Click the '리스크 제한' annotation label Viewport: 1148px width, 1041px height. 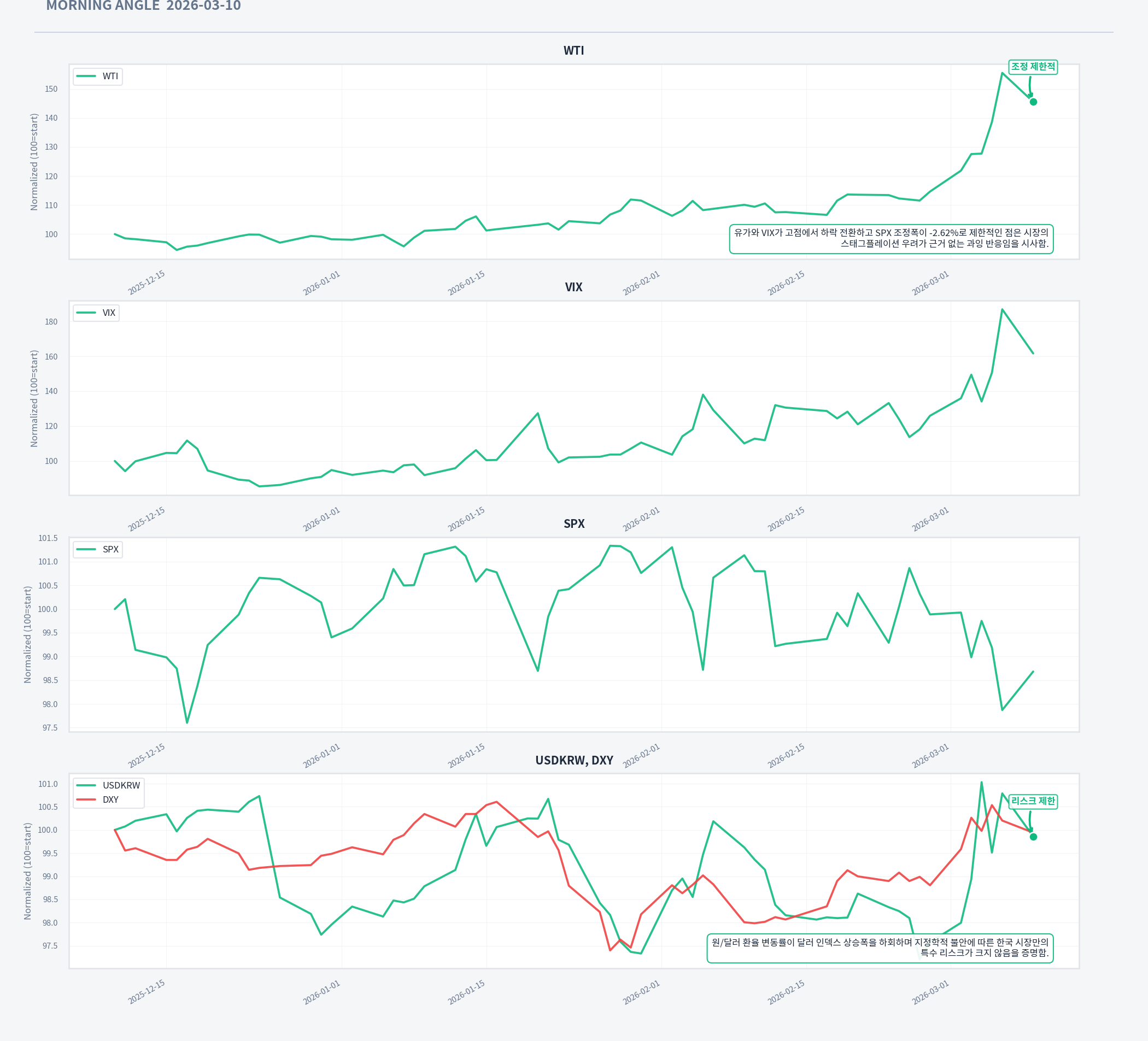[x=1033, y=801]
